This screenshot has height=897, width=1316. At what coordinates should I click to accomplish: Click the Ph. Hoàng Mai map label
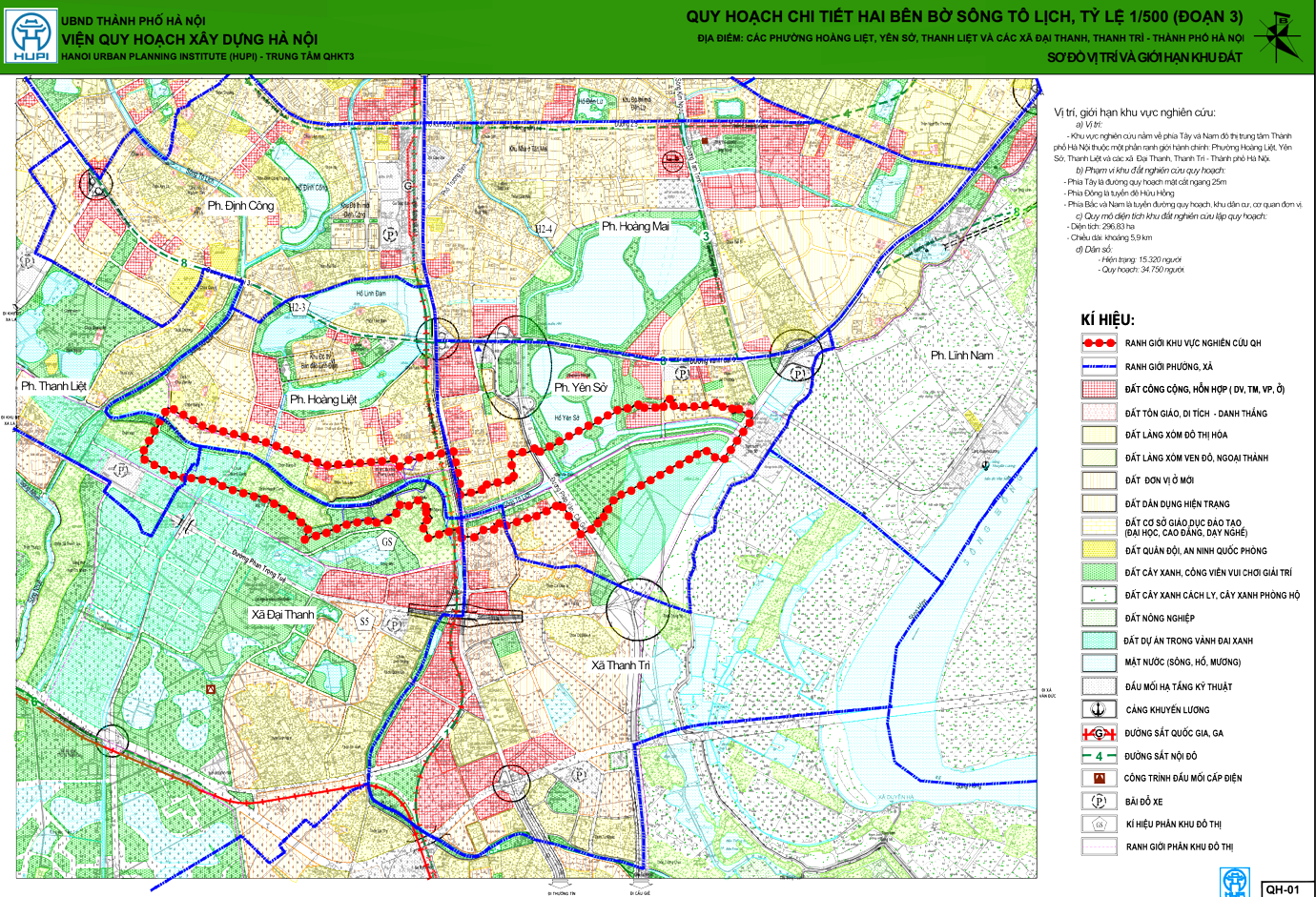coord(635,227)
